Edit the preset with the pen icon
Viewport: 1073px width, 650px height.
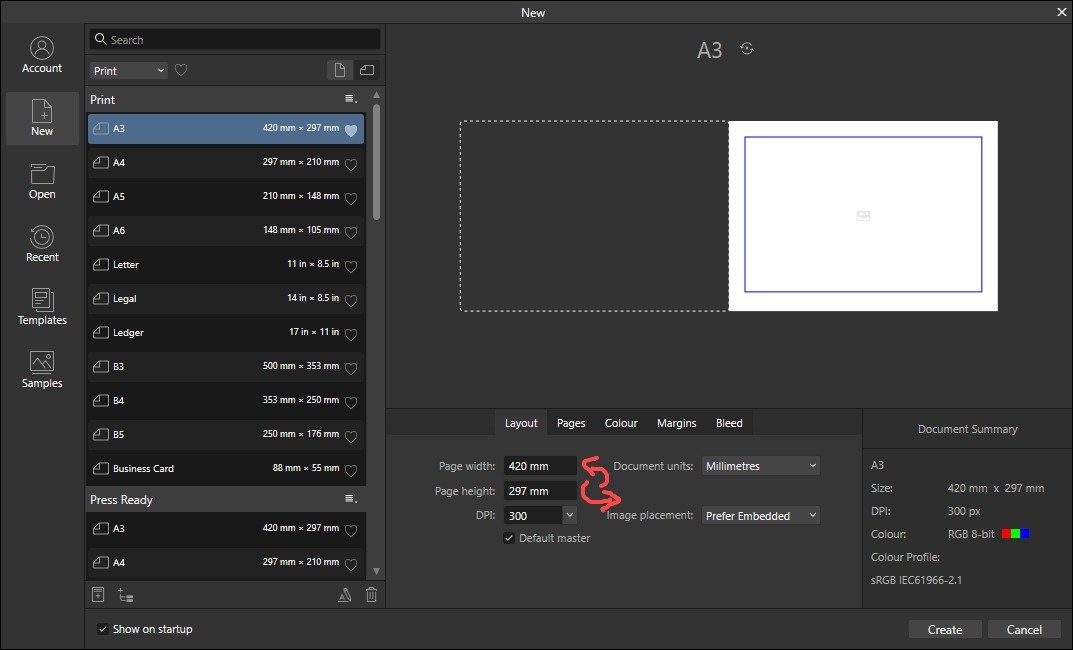pyautogui.click(x=344, y=594)
